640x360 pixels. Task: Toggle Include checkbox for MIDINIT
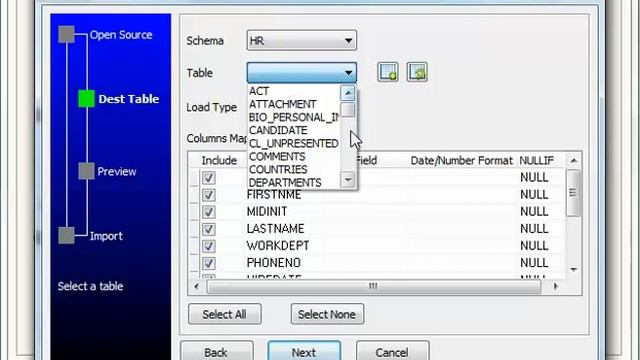209,212
